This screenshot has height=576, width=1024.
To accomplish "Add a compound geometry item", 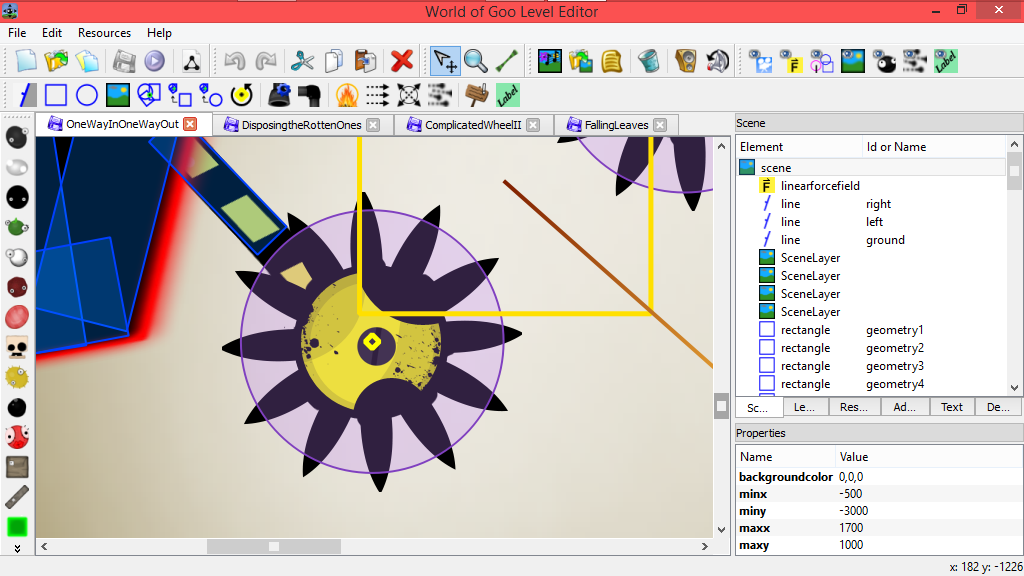I will (149, 95).
